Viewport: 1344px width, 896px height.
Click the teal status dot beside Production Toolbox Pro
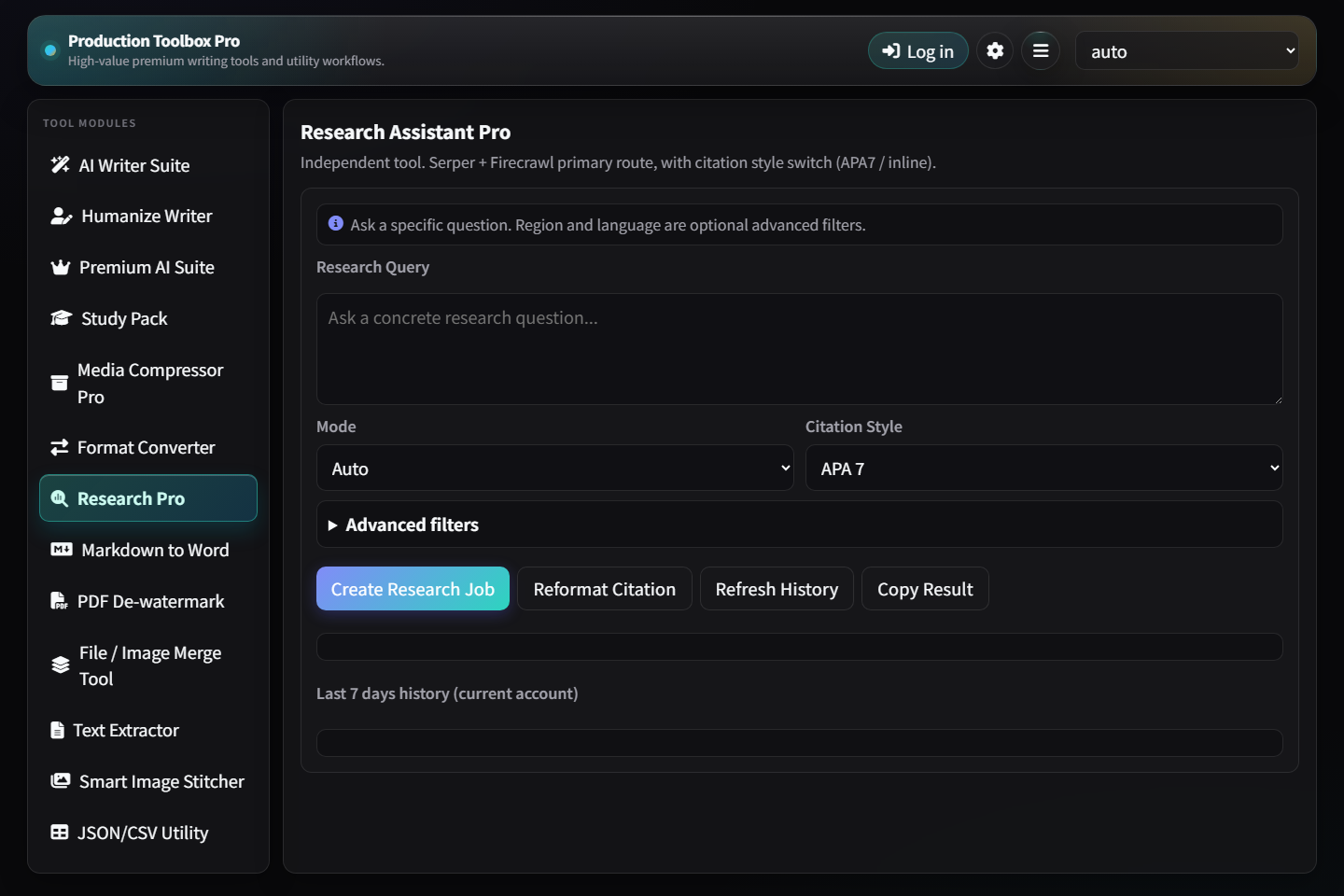click(50, 50)
